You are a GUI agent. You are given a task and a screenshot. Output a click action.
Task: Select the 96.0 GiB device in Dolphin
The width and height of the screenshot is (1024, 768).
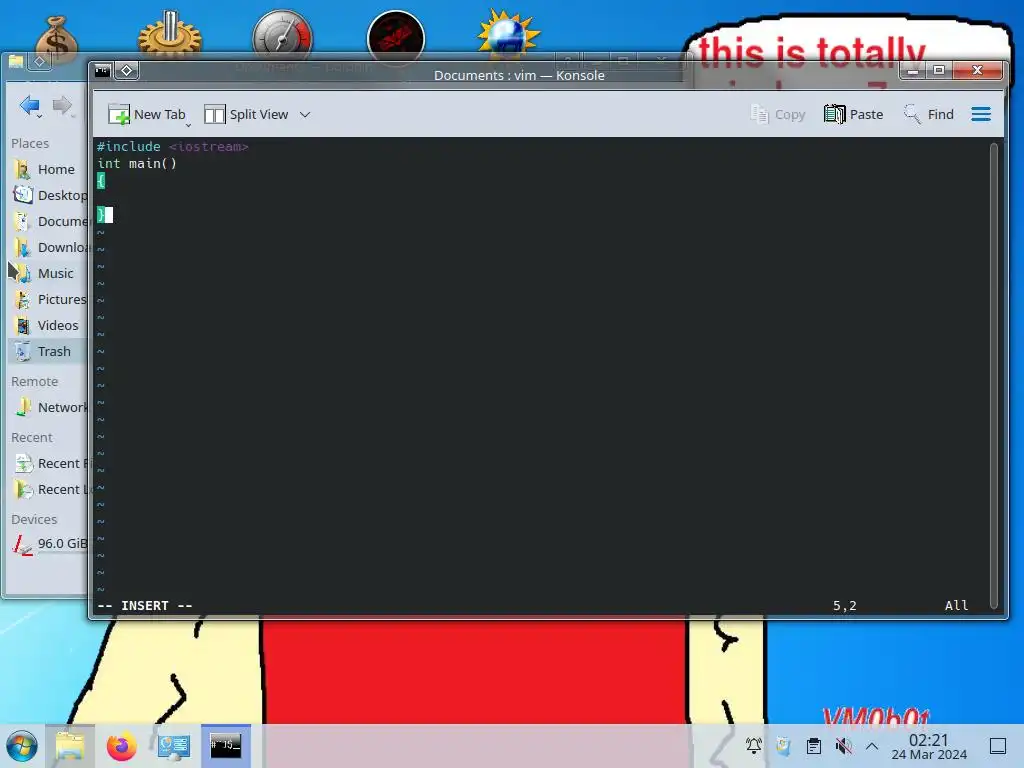(49, 543)
